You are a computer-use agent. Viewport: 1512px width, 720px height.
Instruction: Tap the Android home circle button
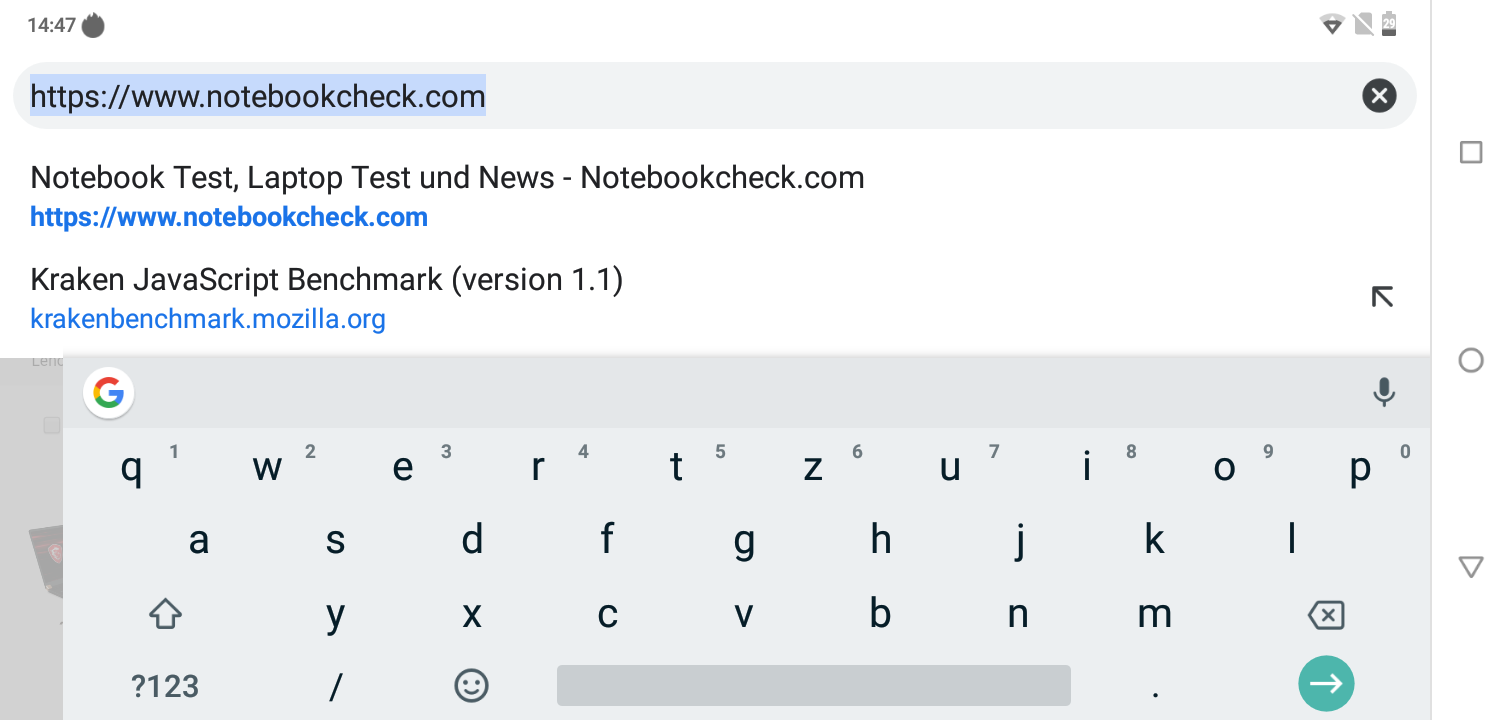1471,360
